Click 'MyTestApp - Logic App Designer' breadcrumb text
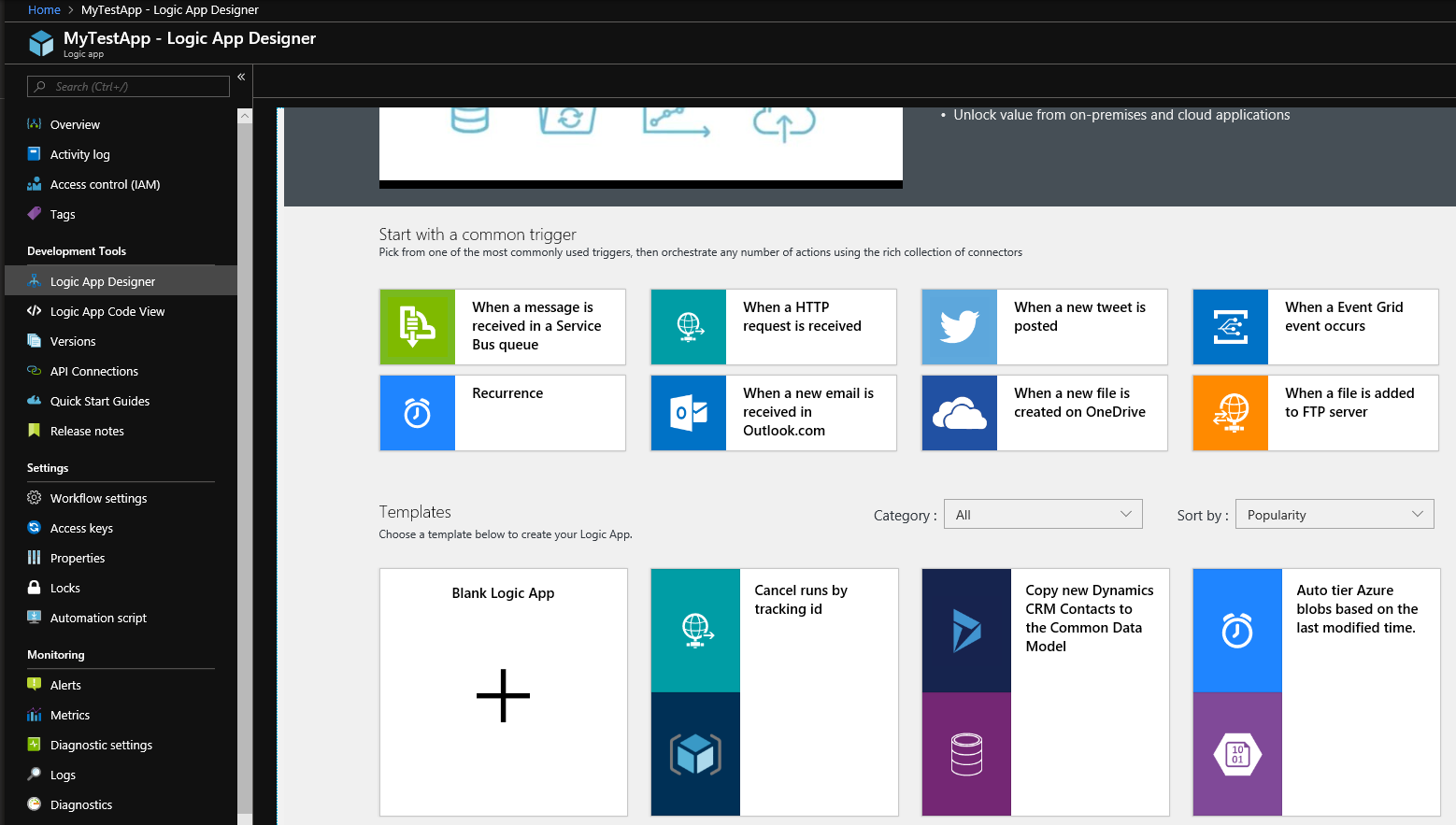Viewport: 1456px width, 825px height. pos(170,10)
